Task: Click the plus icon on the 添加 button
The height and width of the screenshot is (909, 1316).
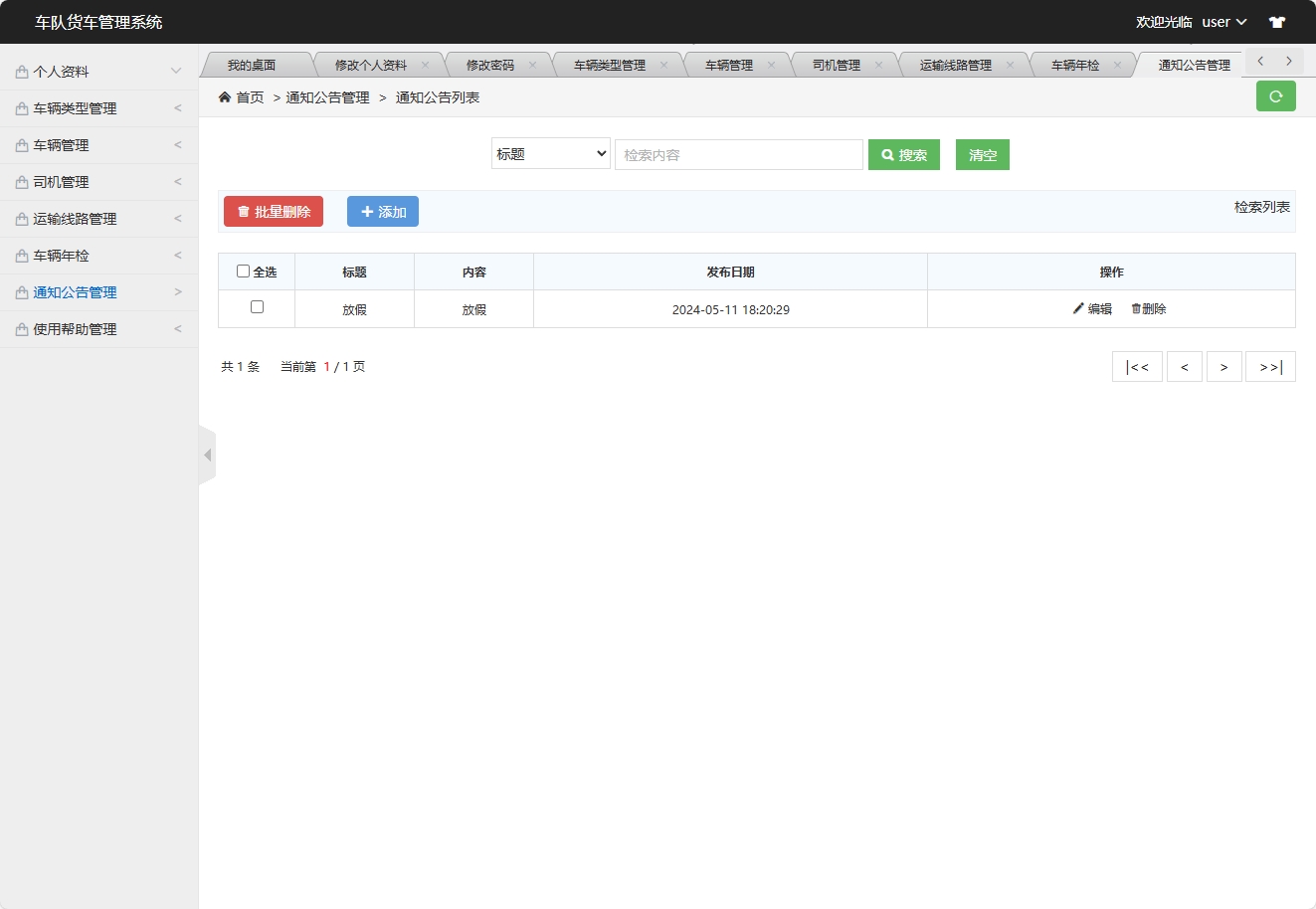Action: (x=366, y=211)
